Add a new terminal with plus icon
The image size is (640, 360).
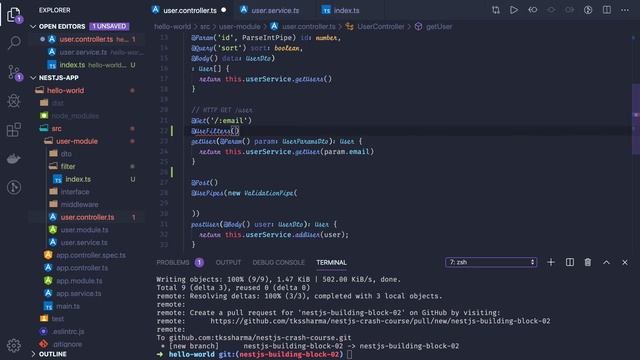(x=551, y=262)
